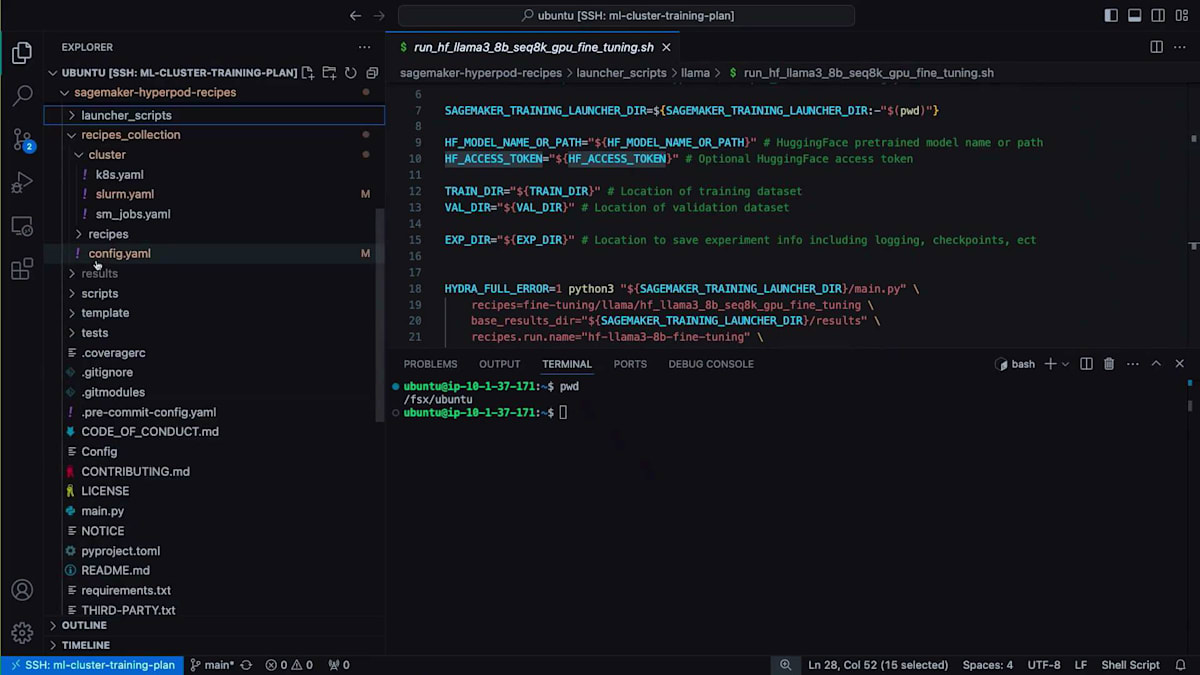The height and width of the screenshot is (675, 1200).
Task: Open Source Control view with badge
Action: tap(22, 140)
